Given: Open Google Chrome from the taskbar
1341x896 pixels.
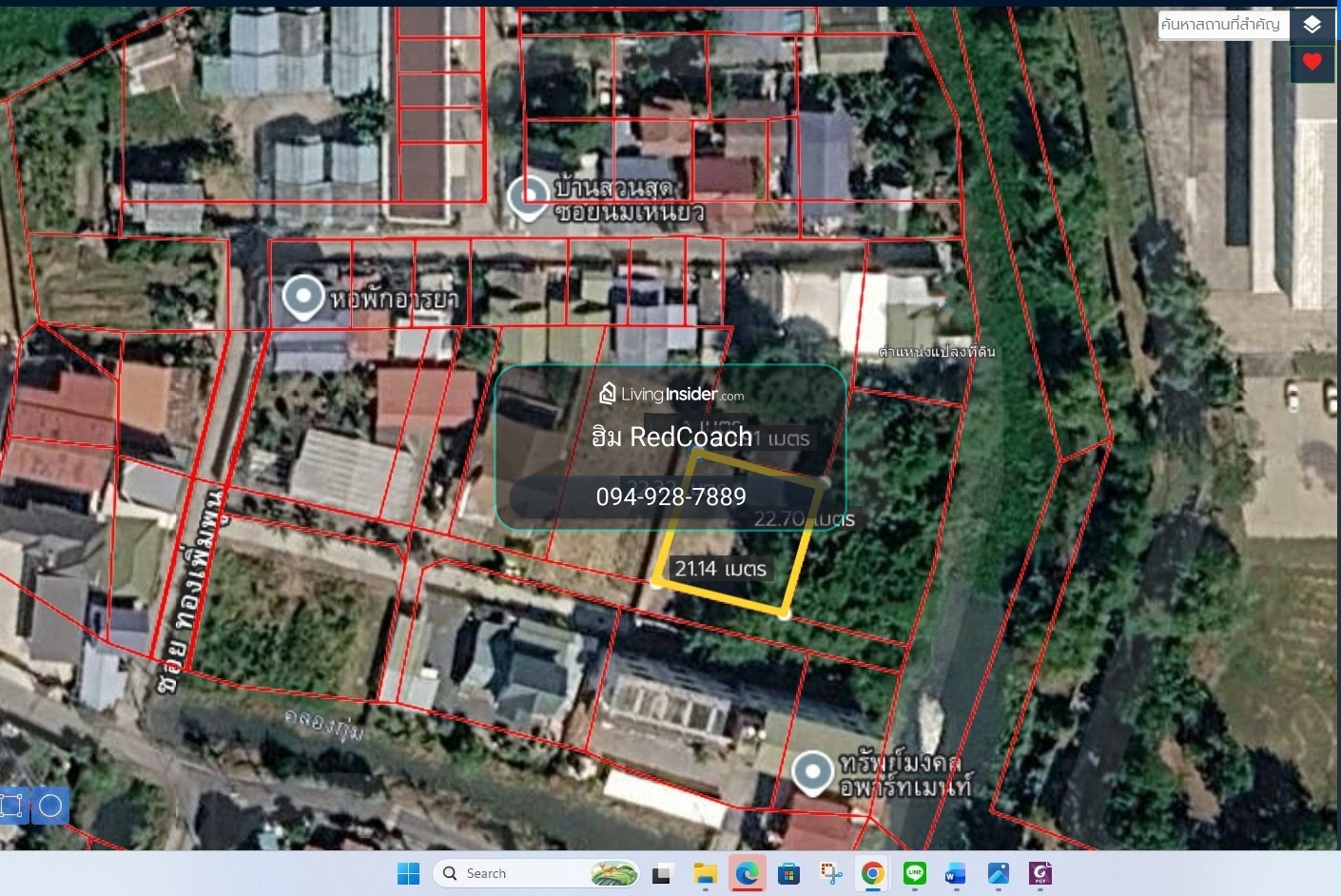Looking at the screenshot, I should point(872,873).
